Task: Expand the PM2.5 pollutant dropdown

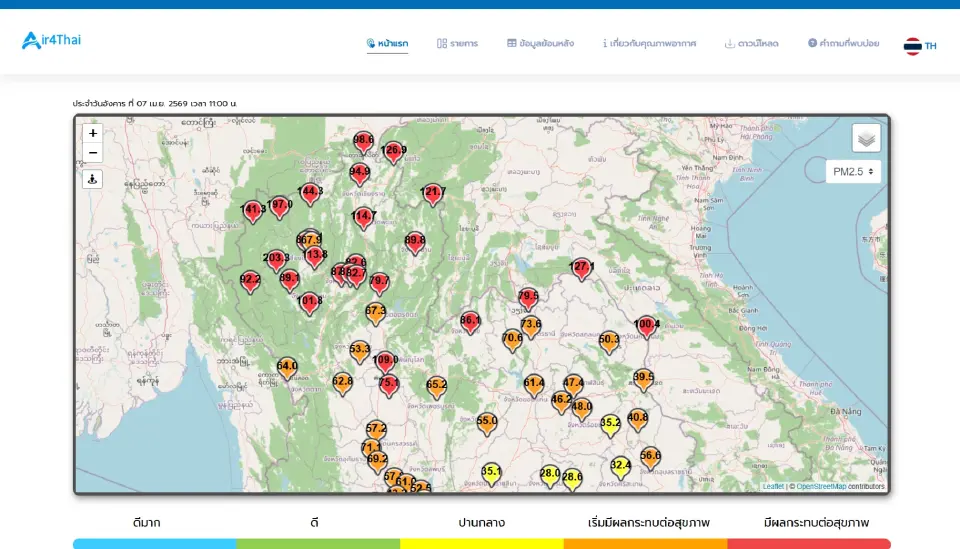Action: pyautogui.click(x=853, y=172)
